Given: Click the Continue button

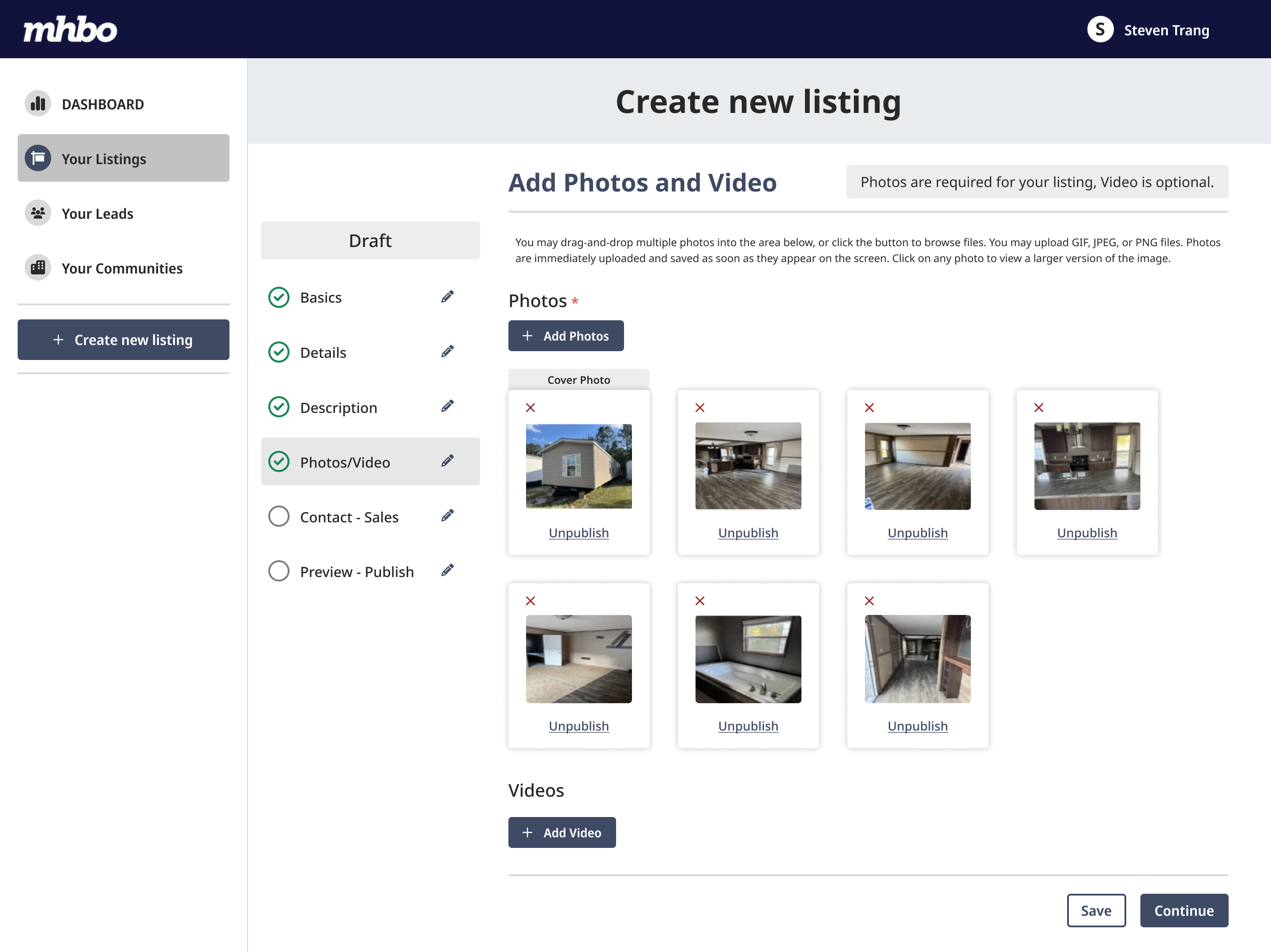Looking at the screenshot, I should coord(1184,911).
